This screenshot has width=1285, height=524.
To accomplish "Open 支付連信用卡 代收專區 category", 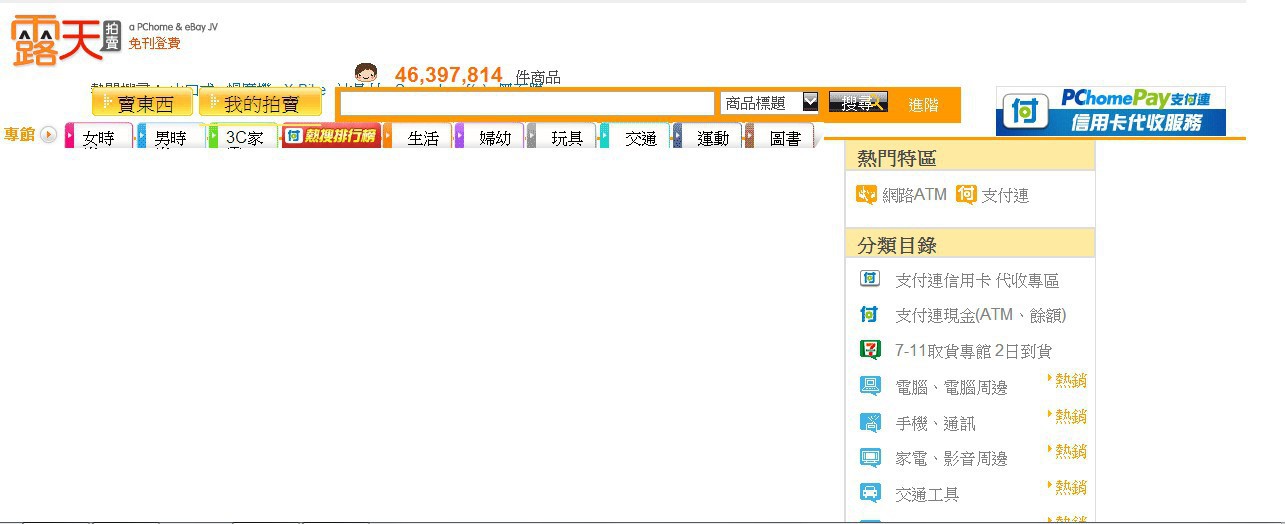I will point(977,280).
